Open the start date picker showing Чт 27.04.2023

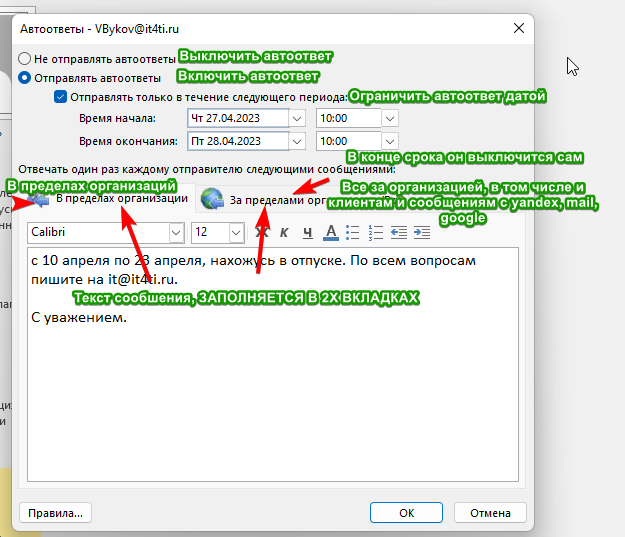[296, 118]
